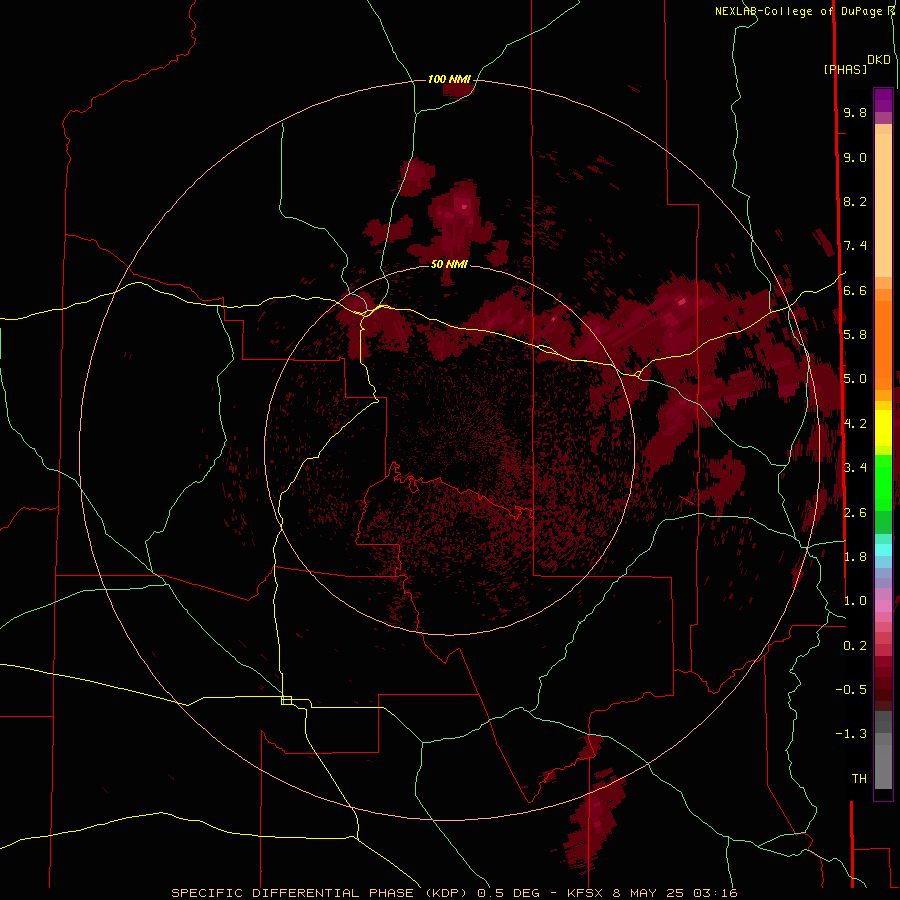Click the 50 NMI range ring label
Viewport: 900px width, 900px height.
pos(449,264)
